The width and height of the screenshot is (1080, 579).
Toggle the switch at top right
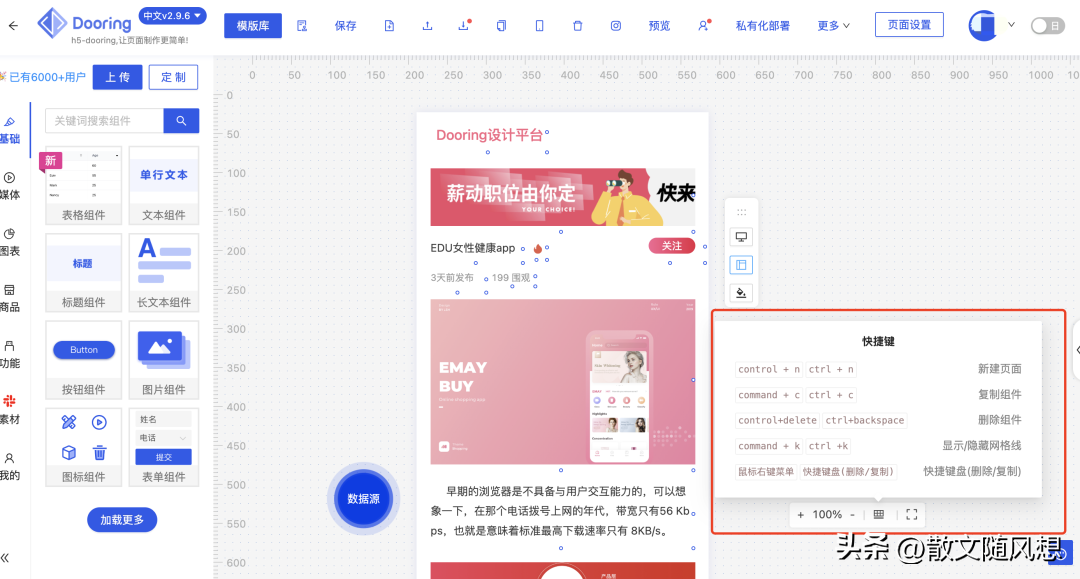tap(1047, 25)
